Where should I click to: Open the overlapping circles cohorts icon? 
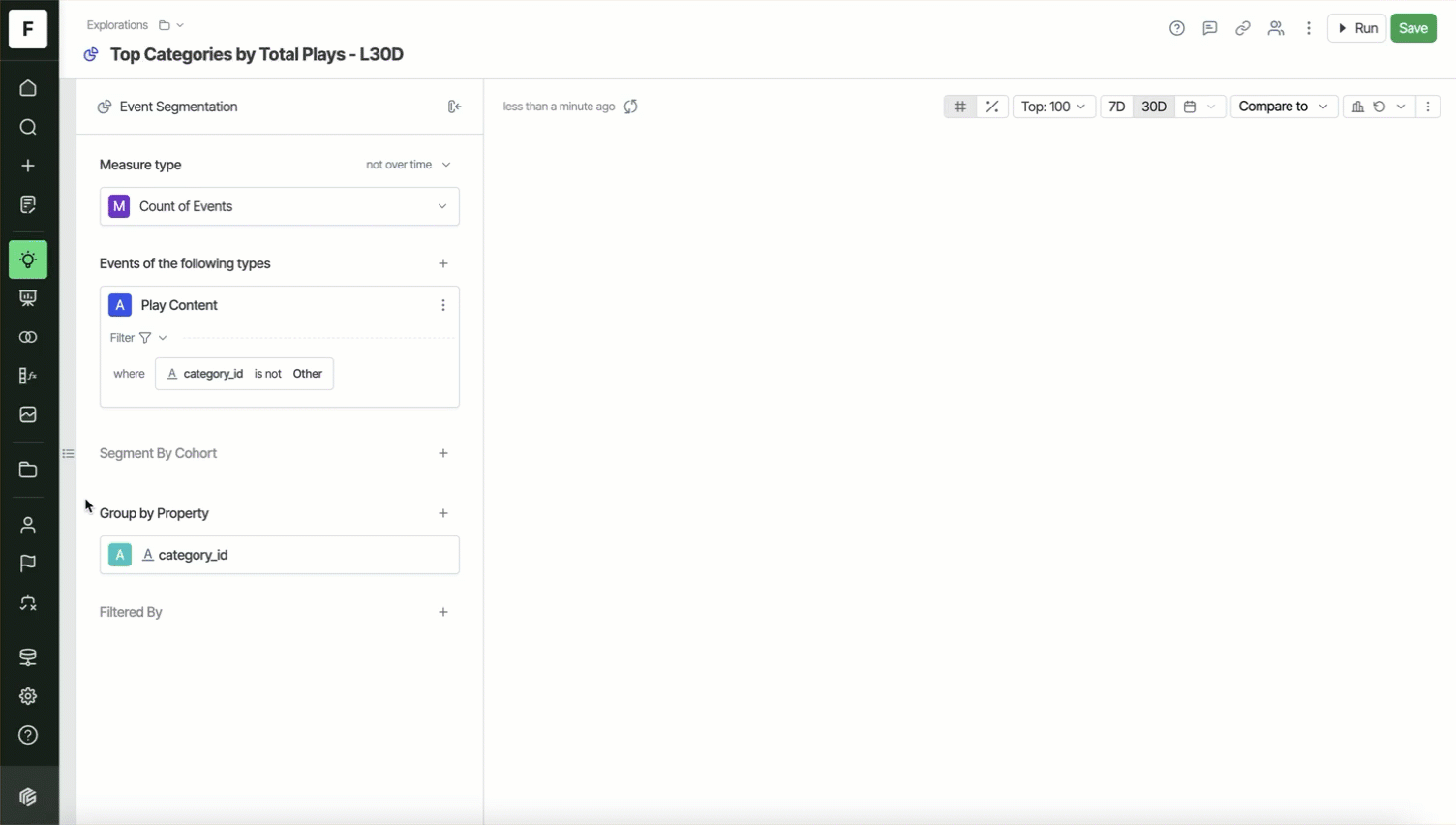(x=28, y=337)
